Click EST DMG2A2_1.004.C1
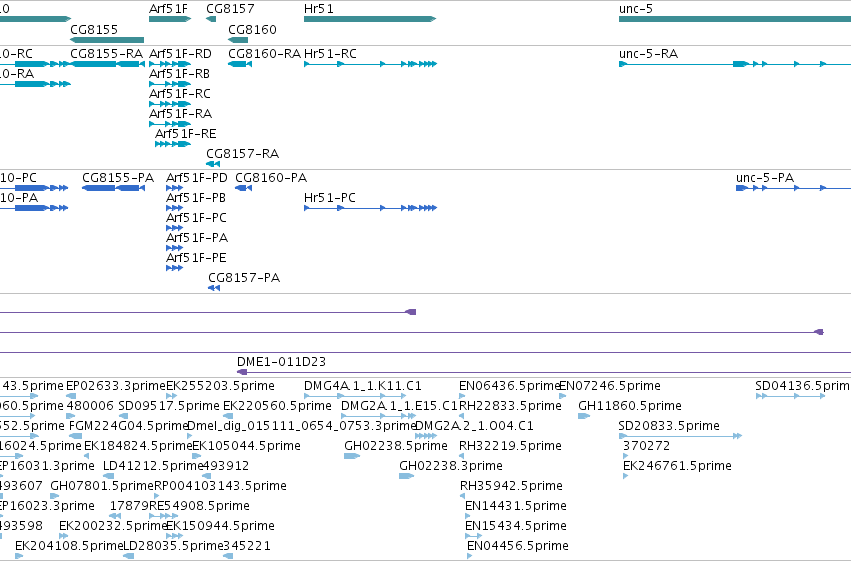This screenshot has height=561, width=851. (474, 426)
